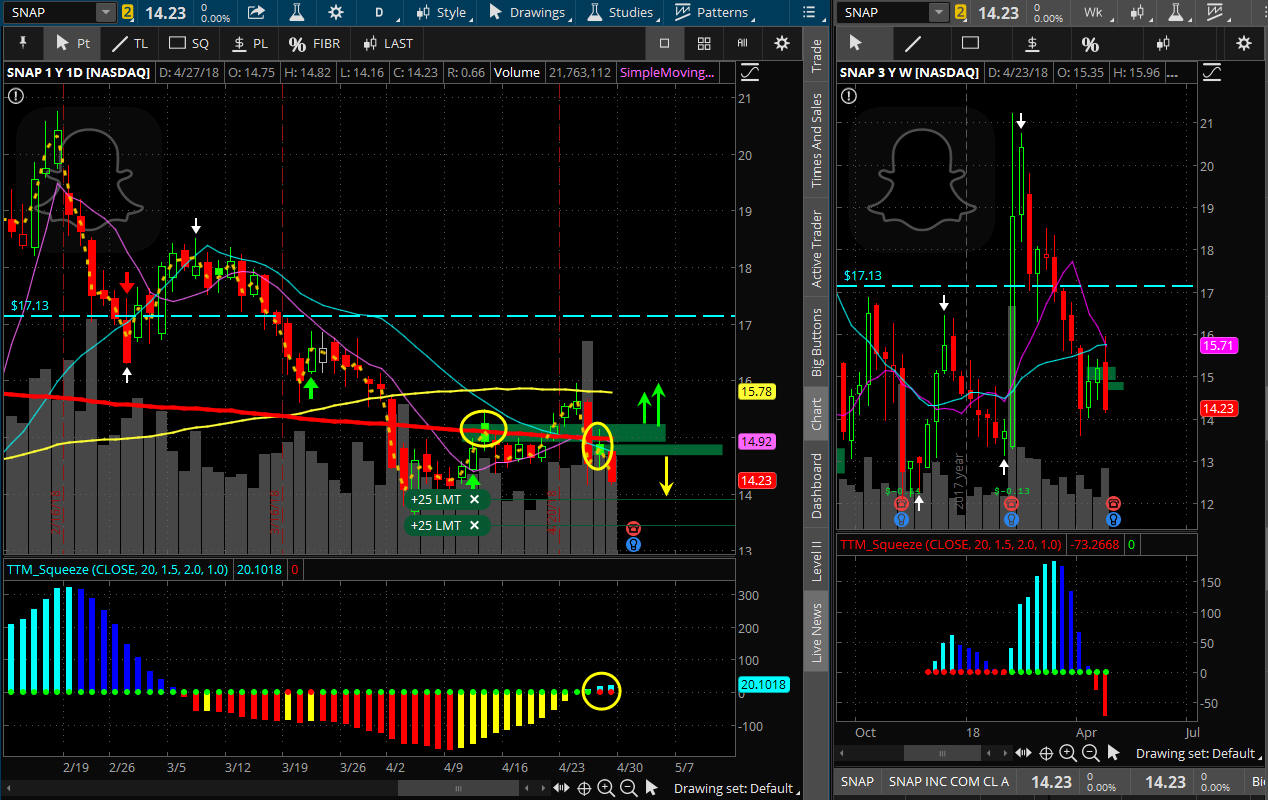Toggle the single-chart layout view button
Image resolution: width=1268 pixels, height=800 pixels.
[664, 44]
